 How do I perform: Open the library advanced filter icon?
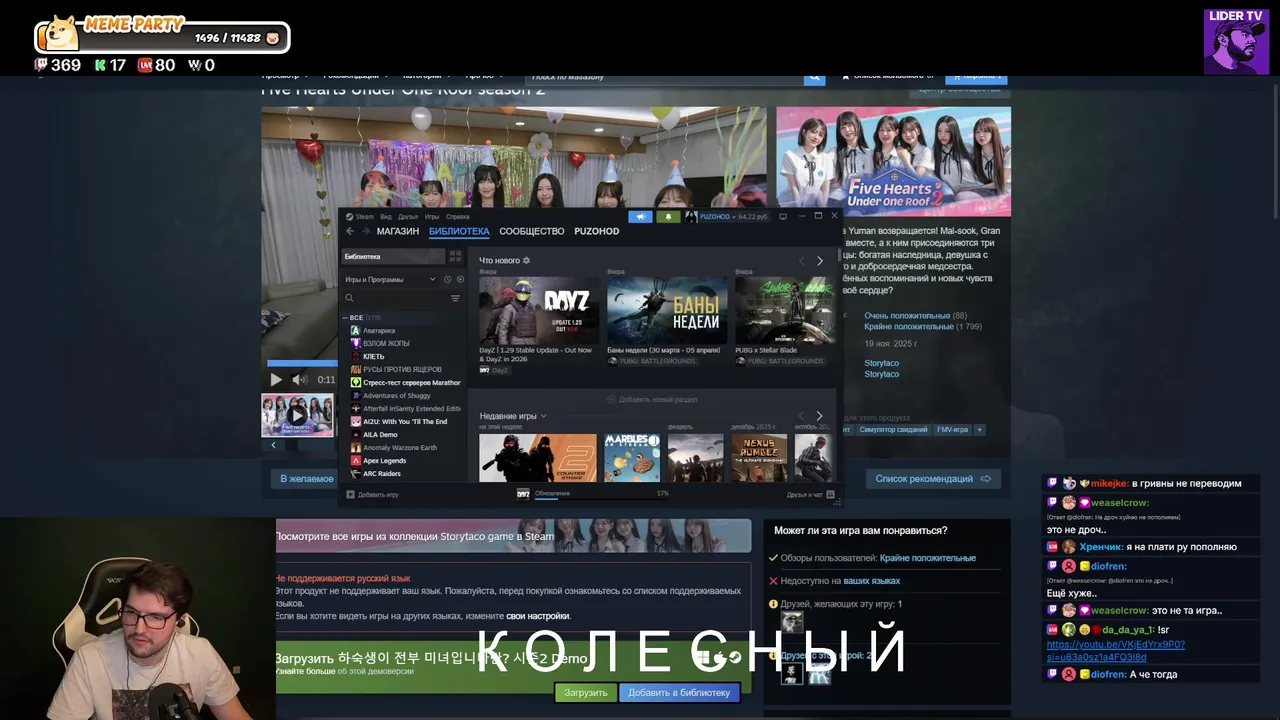(455, 298)
